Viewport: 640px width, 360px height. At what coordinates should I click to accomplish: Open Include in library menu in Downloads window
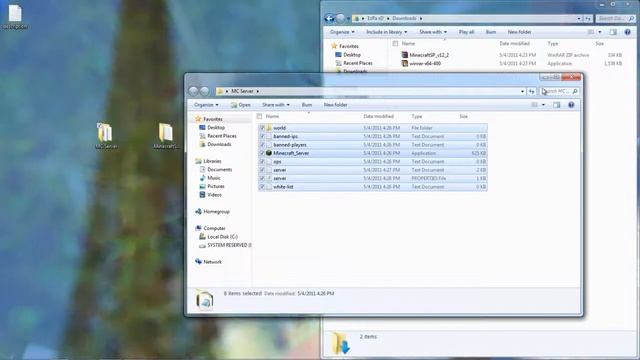[x=386, y=32]
